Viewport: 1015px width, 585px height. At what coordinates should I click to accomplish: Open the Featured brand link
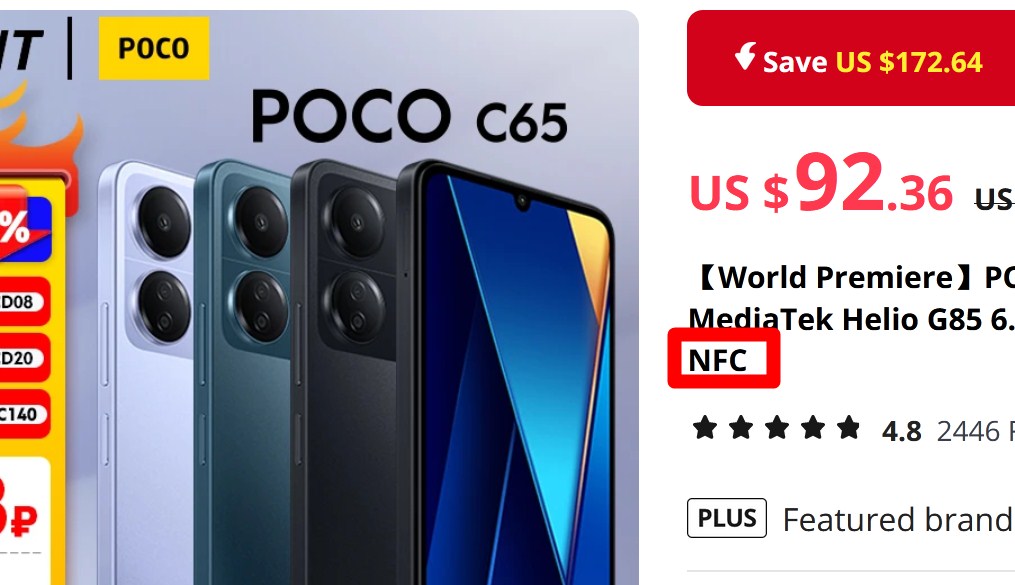click(898, 519)
